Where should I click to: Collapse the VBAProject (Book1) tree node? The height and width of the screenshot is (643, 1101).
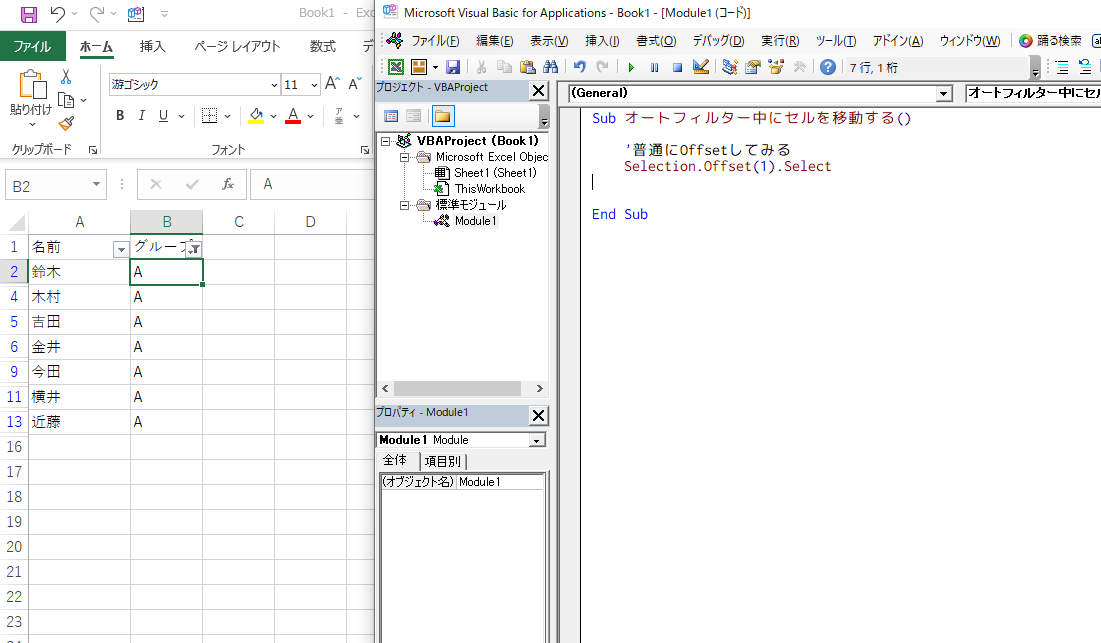tap(385, 141)
